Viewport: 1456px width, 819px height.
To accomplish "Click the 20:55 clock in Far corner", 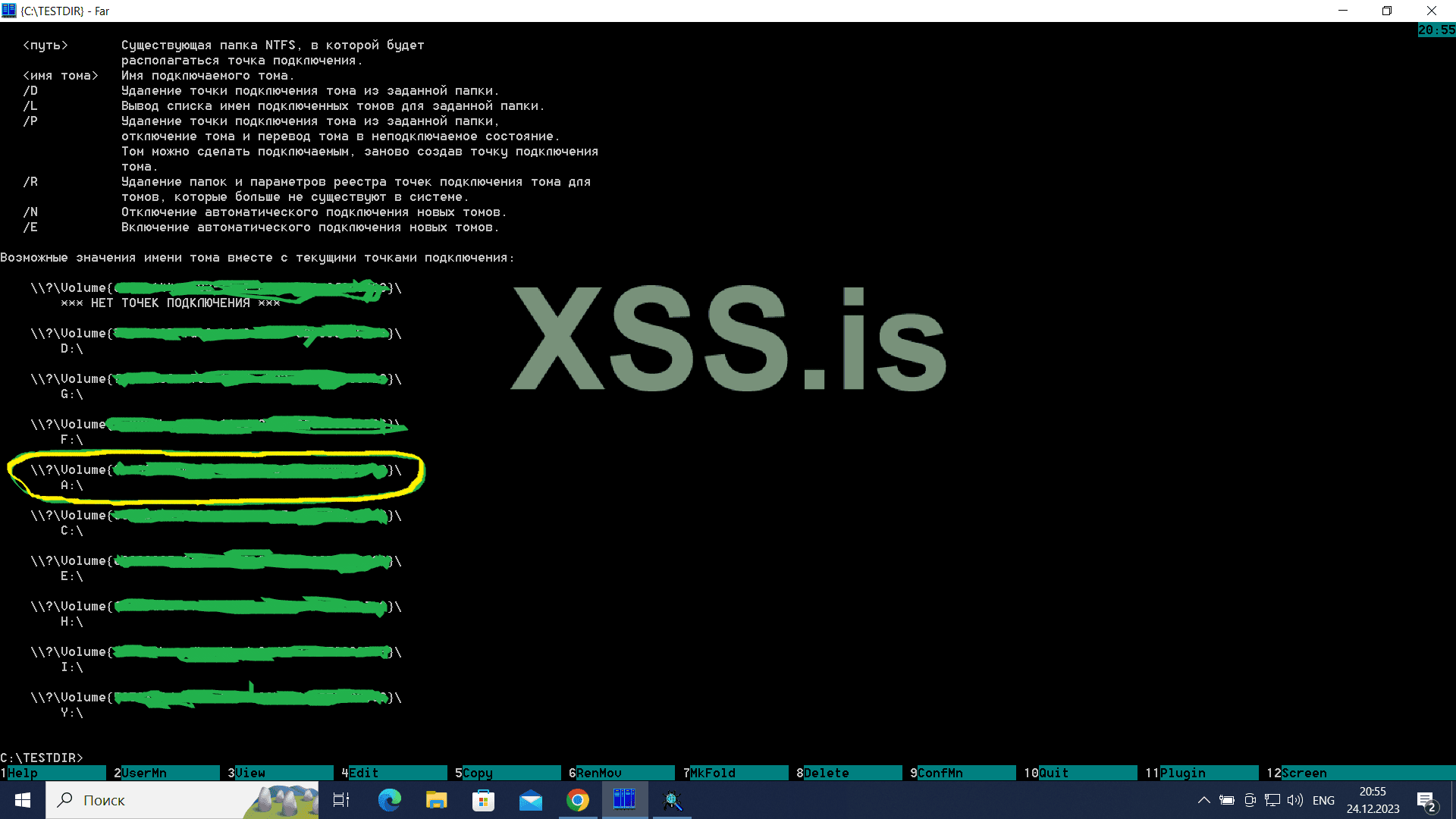I will point(1436,30).
